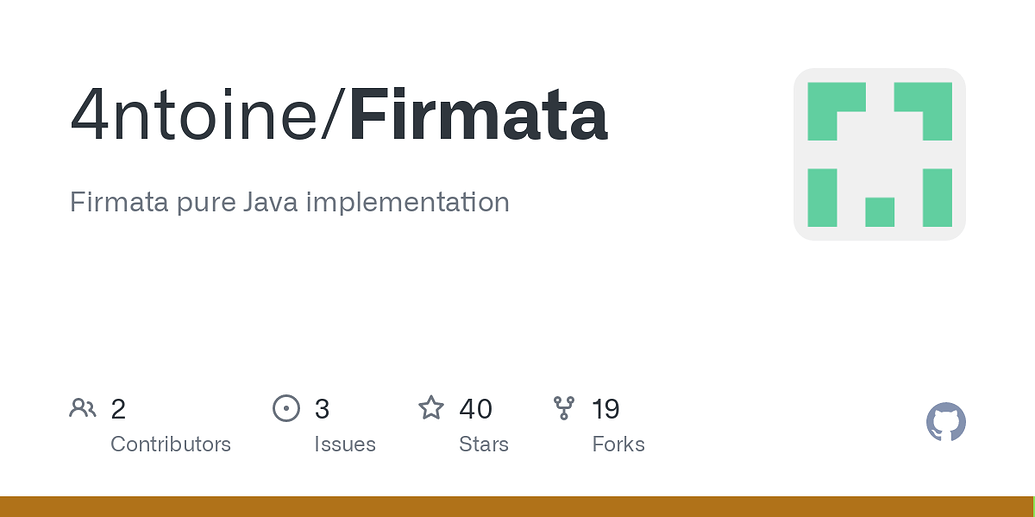Click the contributors count number 2
This screenshot has height=517, width=1035.
pyautogui.click(x=118, y=409)
